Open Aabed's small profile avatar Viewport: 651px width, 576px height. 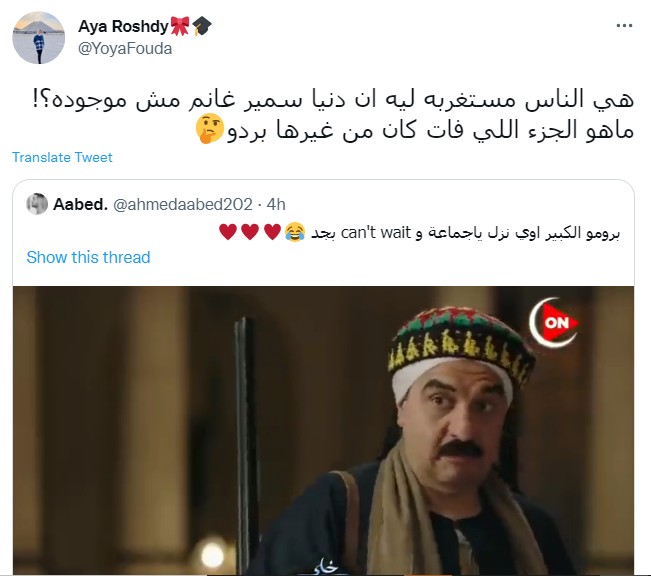coord(37,204)
